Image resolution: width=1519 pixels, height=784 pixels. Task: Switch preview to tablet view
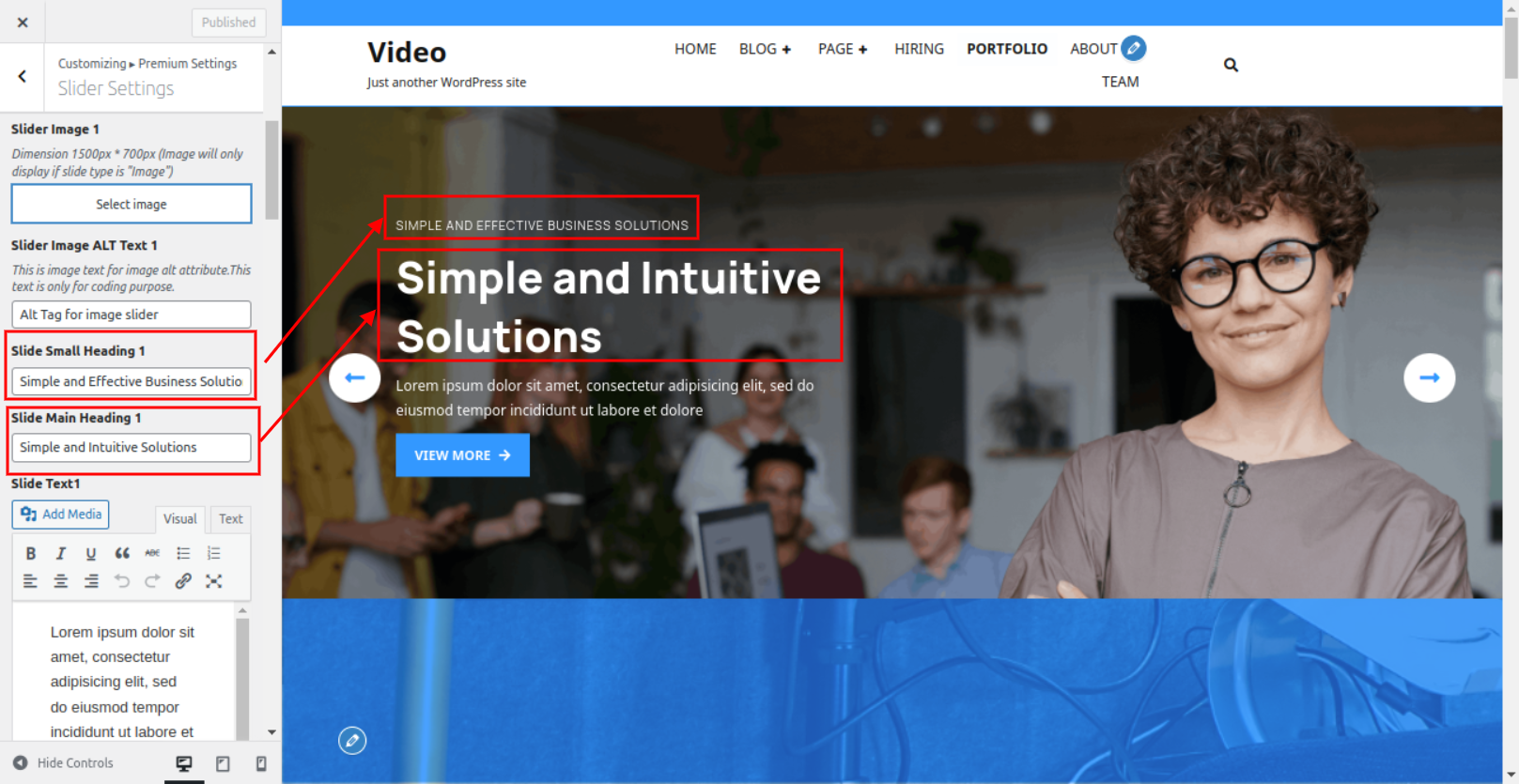pyautogui.click(x=223, y=763)
